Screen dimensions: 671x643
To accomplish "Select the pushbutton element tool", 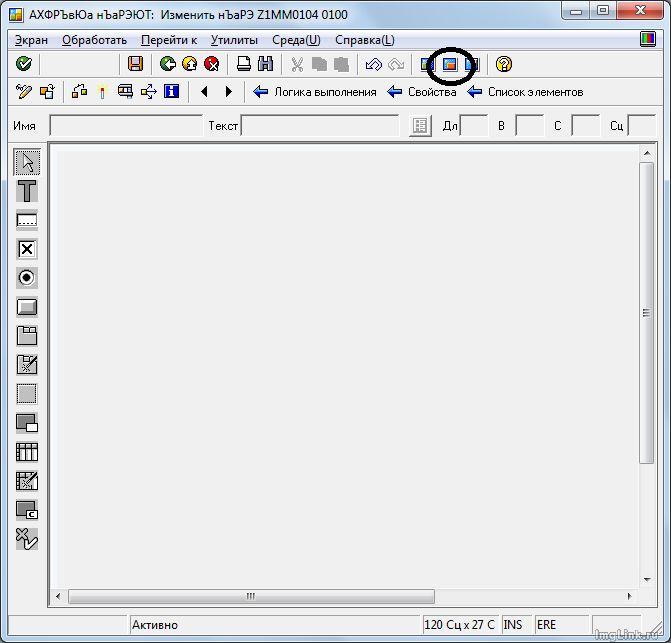I will [x=27, y=307].
